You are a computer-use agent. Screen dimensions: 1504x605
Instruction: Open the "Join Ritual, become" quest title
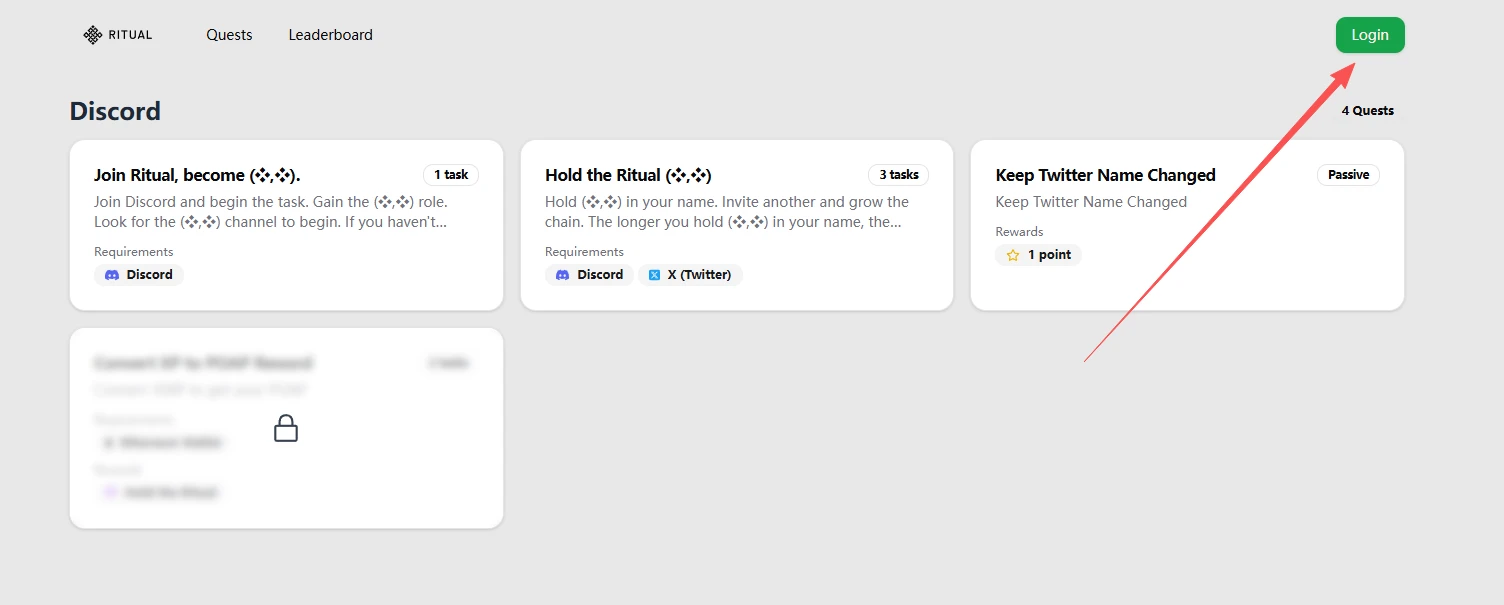[197, 175]
